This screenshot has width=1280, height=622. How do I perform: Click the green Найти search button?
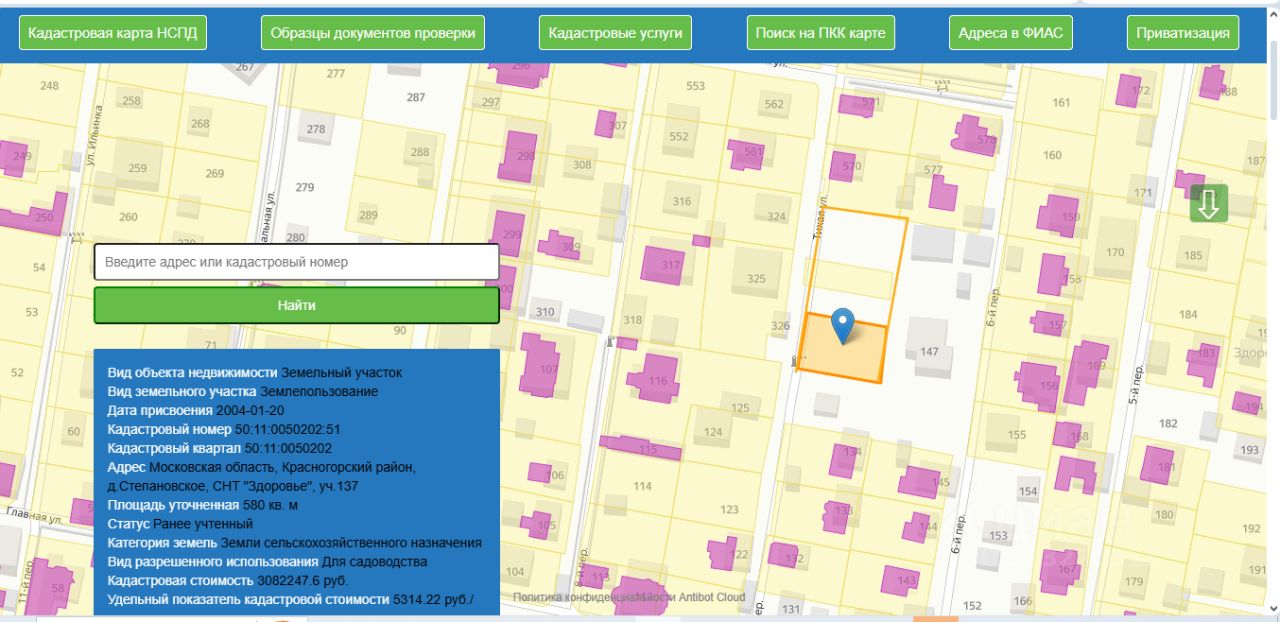pyautogui.click(x=296, y=305)
